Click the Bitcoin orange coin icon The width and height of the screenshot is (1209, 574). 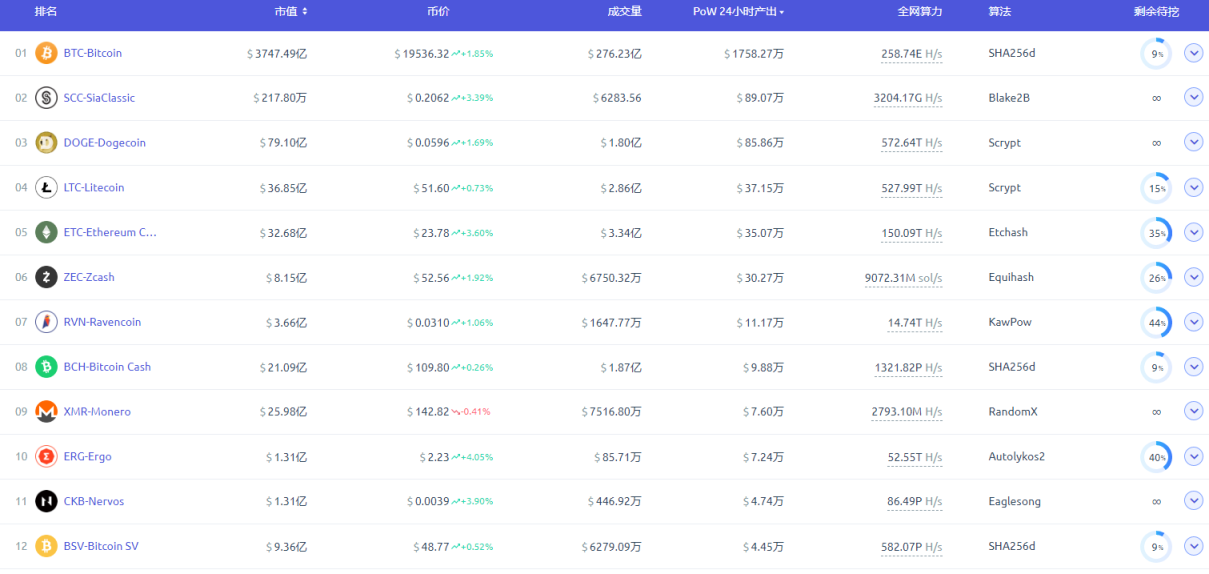[46, 53]
